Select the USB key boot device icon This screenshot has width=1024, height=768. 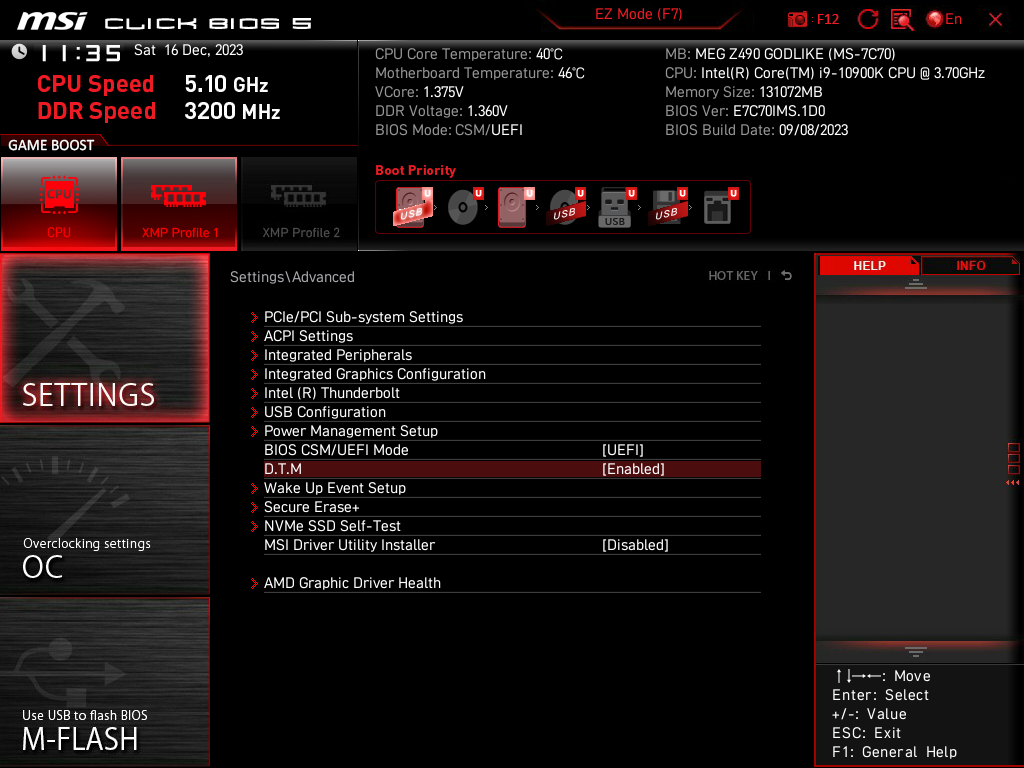click(x=616, y=207)
